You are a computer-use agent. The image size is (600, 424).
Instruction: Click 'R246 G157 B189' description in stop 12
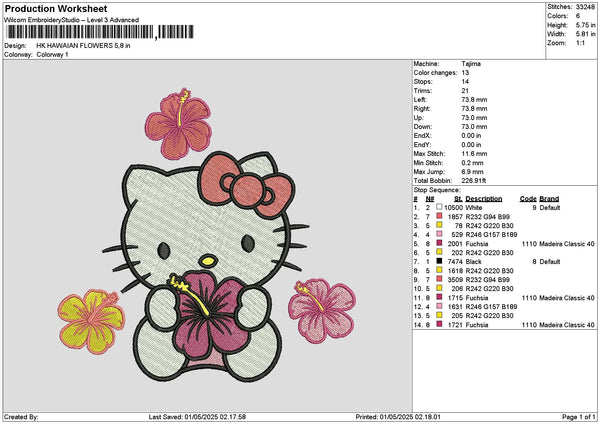click(x=491, y=307)
